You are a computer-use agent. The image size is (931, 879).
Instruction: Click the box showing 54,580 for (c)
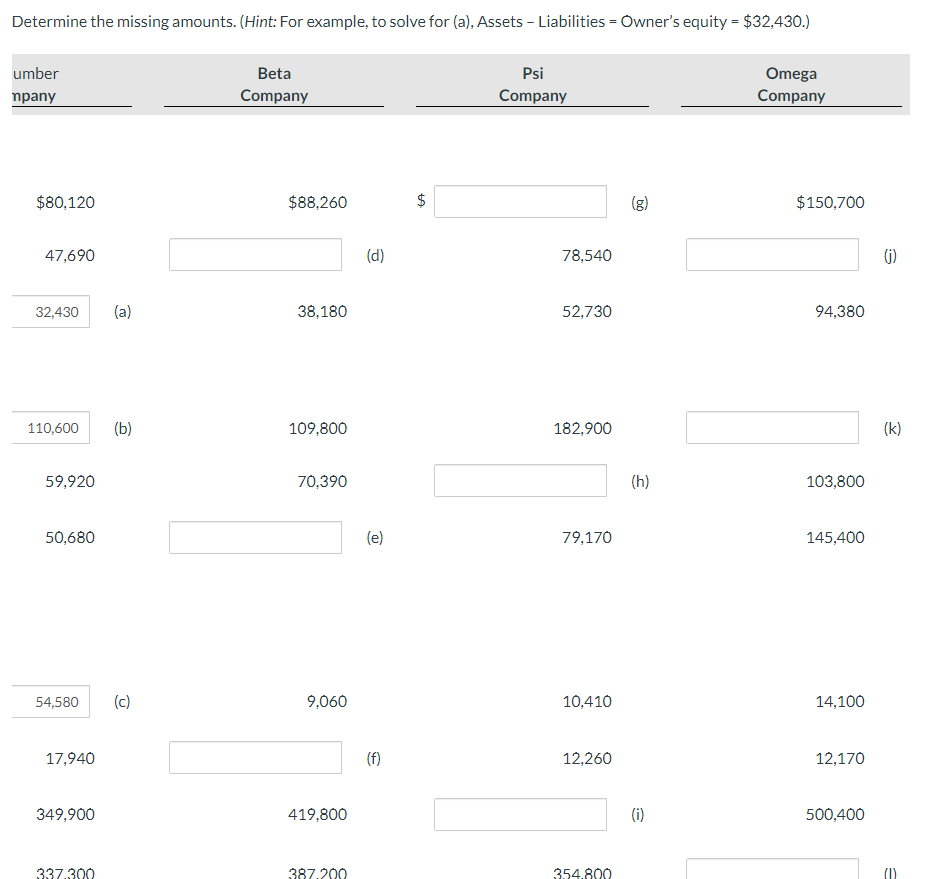[50, 701]
